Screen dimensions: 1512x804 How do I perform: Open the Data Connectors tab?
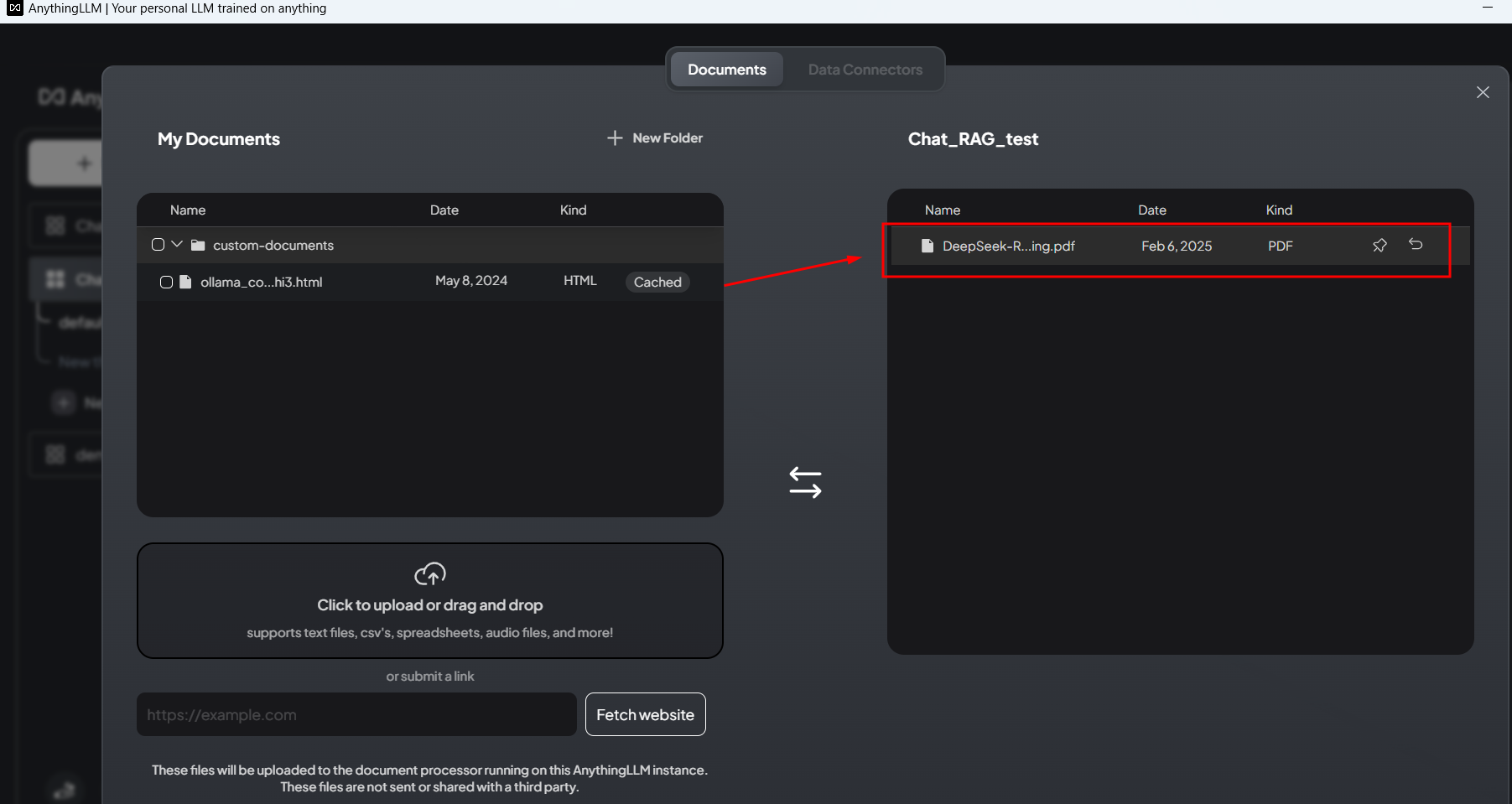pyautogui.click(x=865, y=70)
